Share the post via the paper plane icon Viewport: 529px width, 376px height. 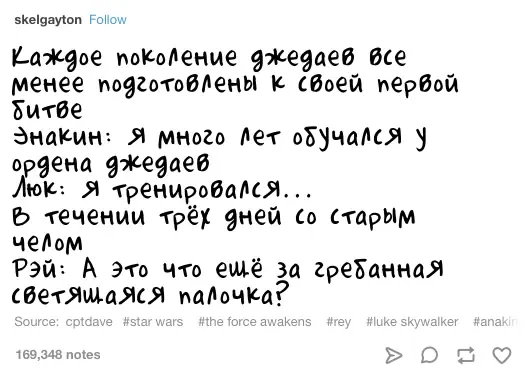tap(394, 355)
